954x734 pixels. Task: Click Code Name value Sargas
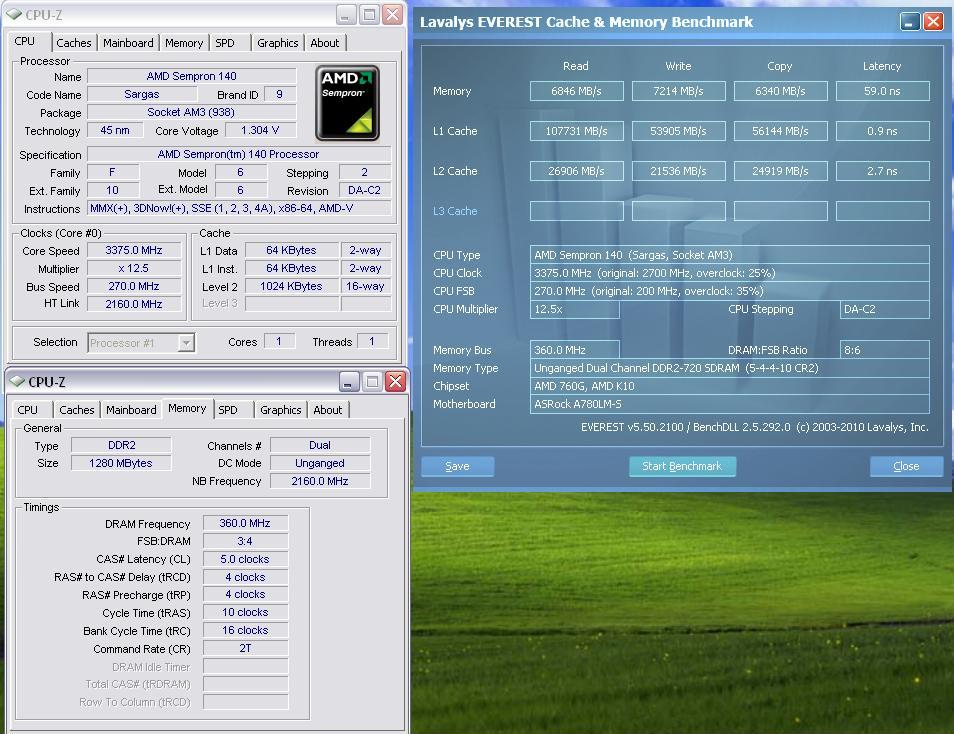point(142,94)
